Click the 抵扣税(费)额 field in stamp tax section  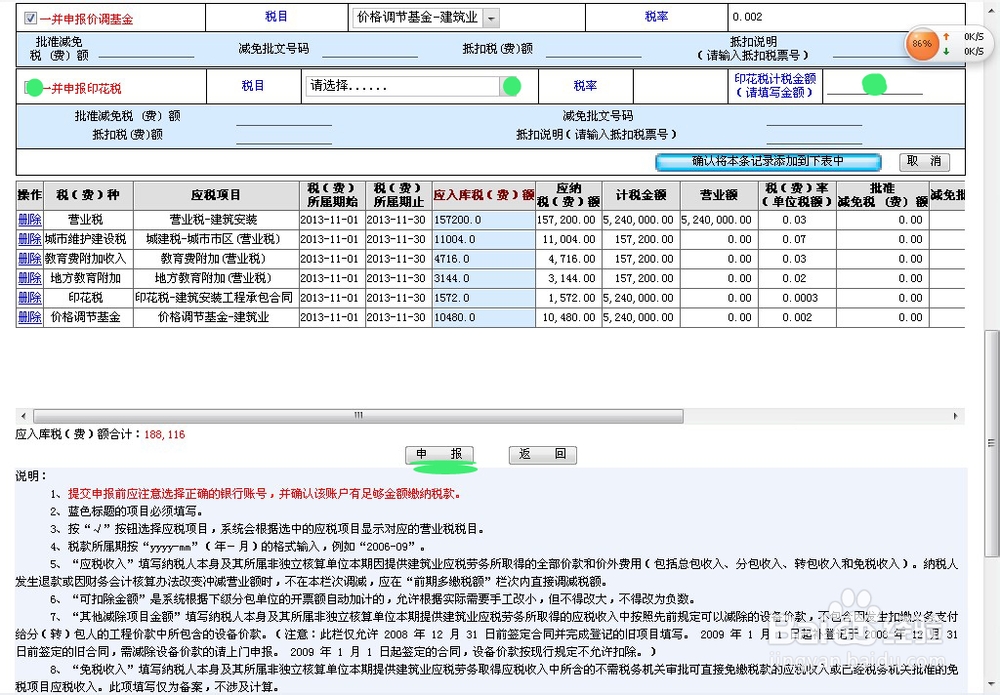click(284, 136)
